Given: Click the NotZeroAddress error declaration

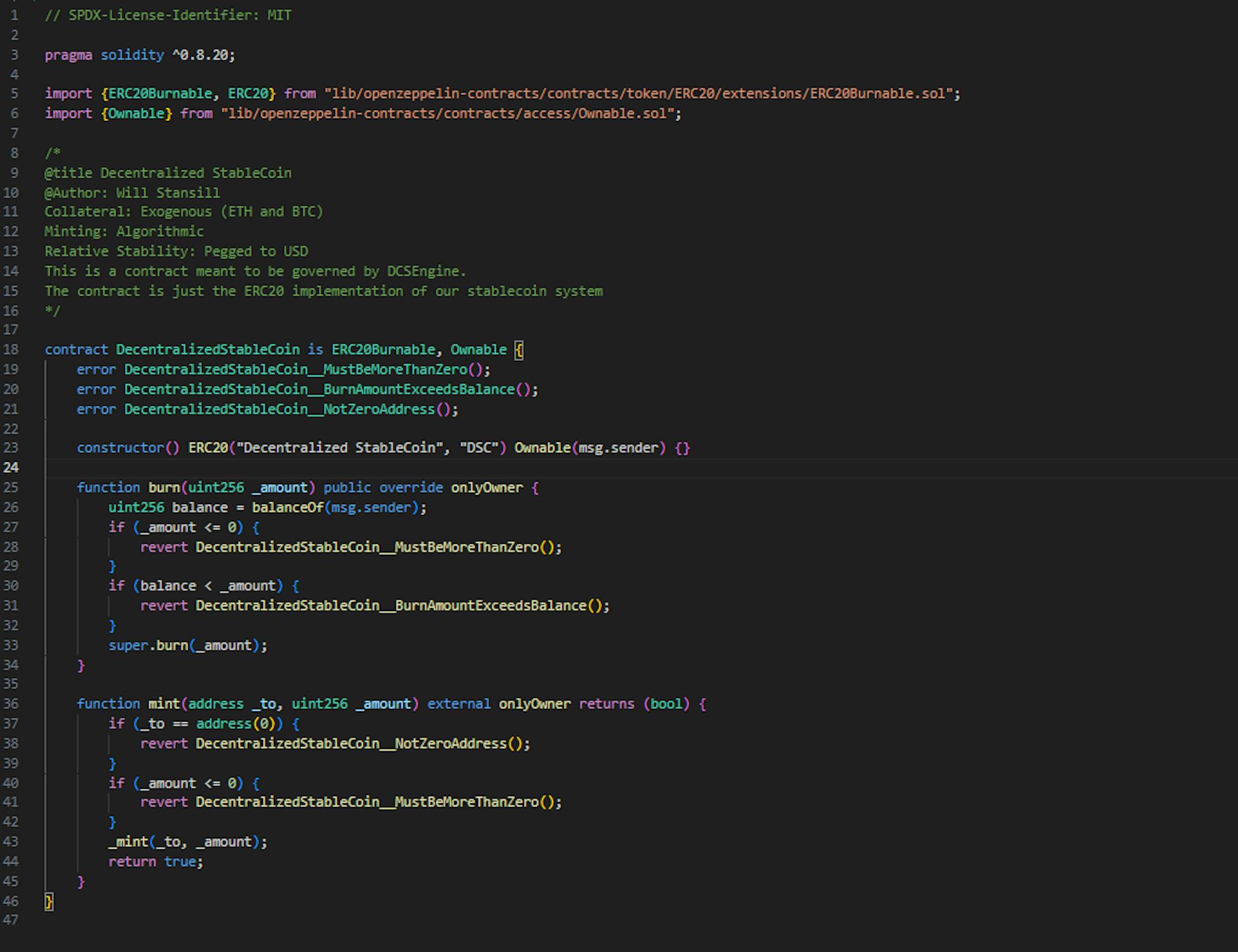Looking at the screenshot, I should click(279, 409).
